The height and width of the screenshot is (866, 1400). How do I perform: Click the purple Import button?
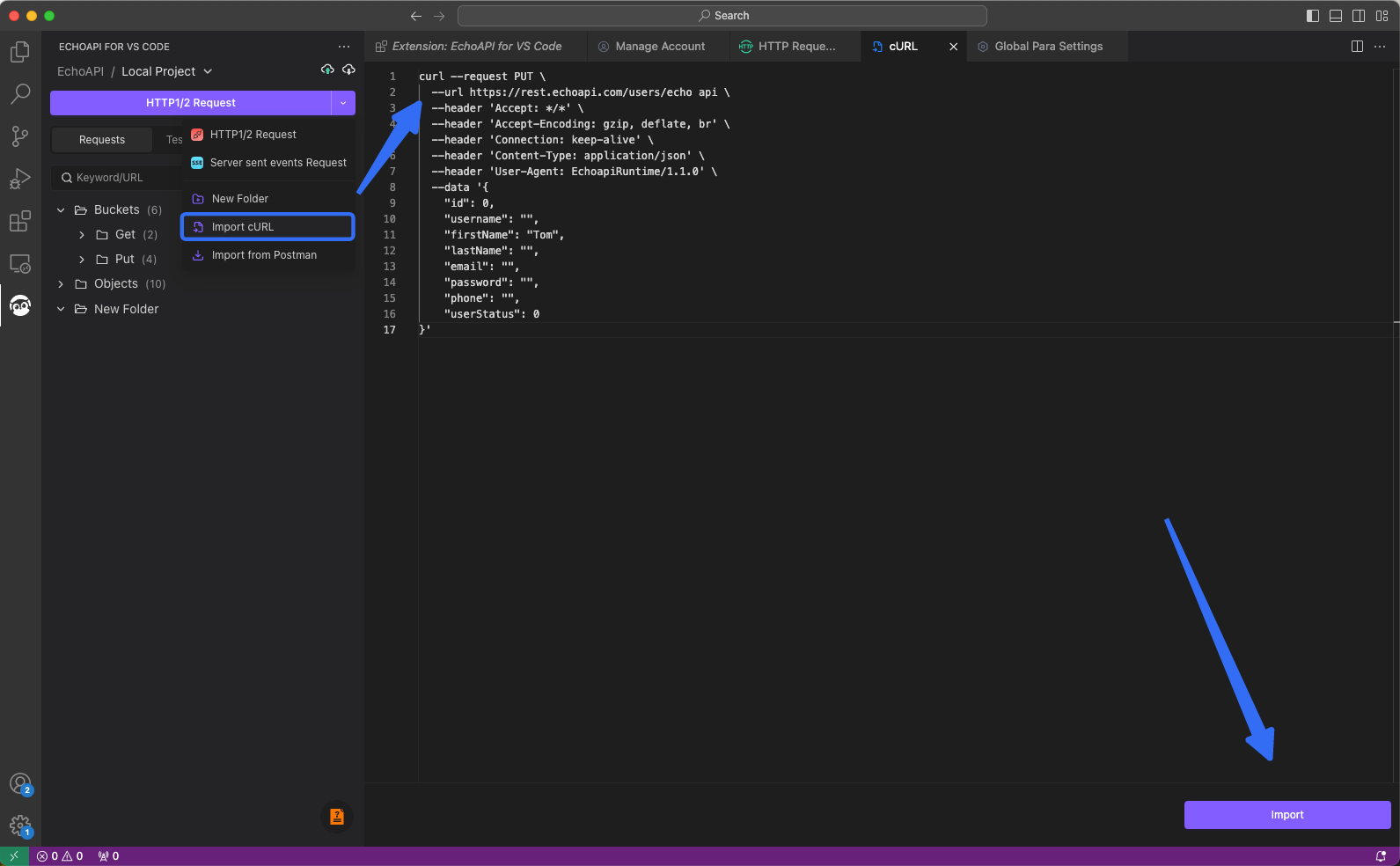[1287, 815]
